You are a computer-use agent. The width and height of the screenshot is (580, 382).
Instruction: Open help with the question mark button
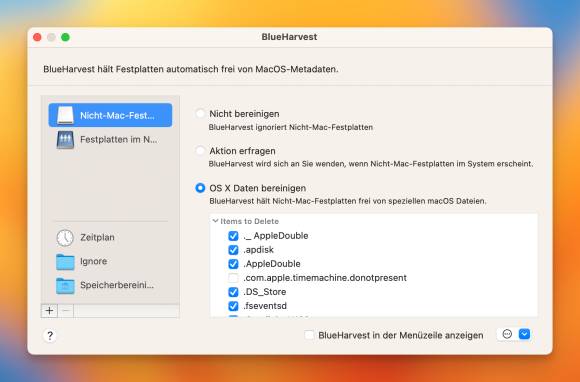pos(50,336)
